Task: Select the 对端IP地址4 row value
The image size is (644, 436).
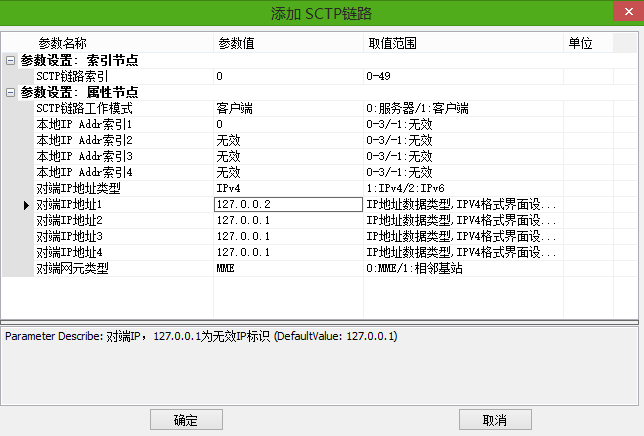Action: pos(287,252)
